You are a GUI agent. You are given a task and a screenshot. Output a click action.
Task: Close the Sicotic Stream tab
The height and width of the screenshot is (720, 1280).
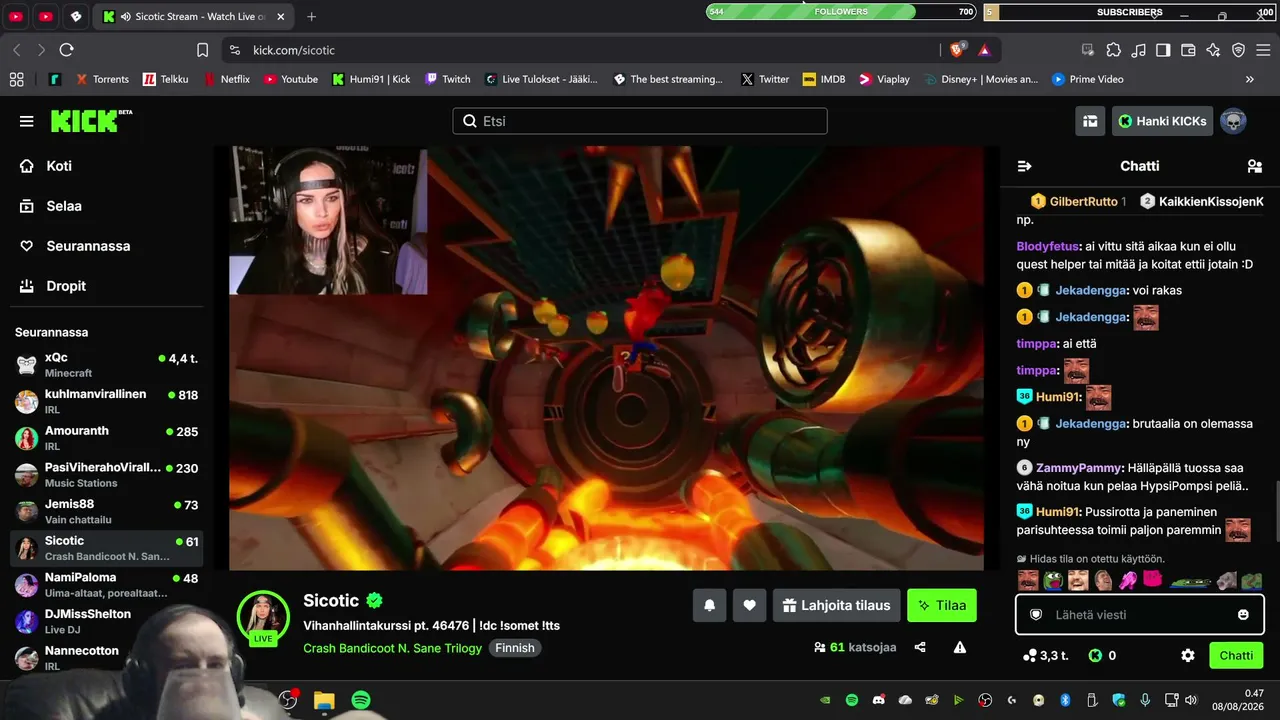[x=281, y=16]
